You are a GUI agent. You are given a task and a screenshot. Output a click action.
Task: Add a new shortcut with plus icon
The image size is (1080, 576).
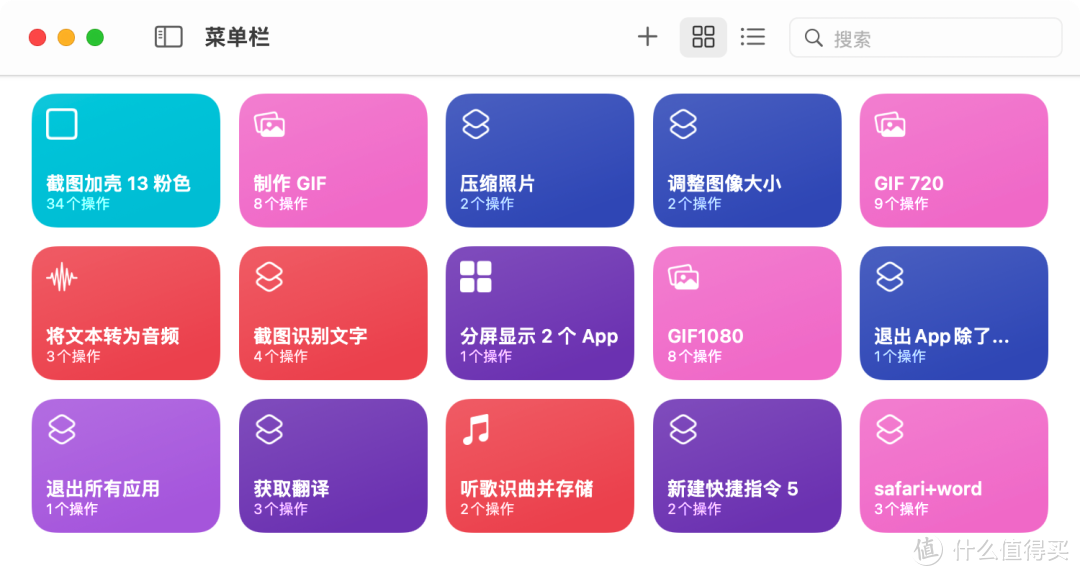point(647,37)
